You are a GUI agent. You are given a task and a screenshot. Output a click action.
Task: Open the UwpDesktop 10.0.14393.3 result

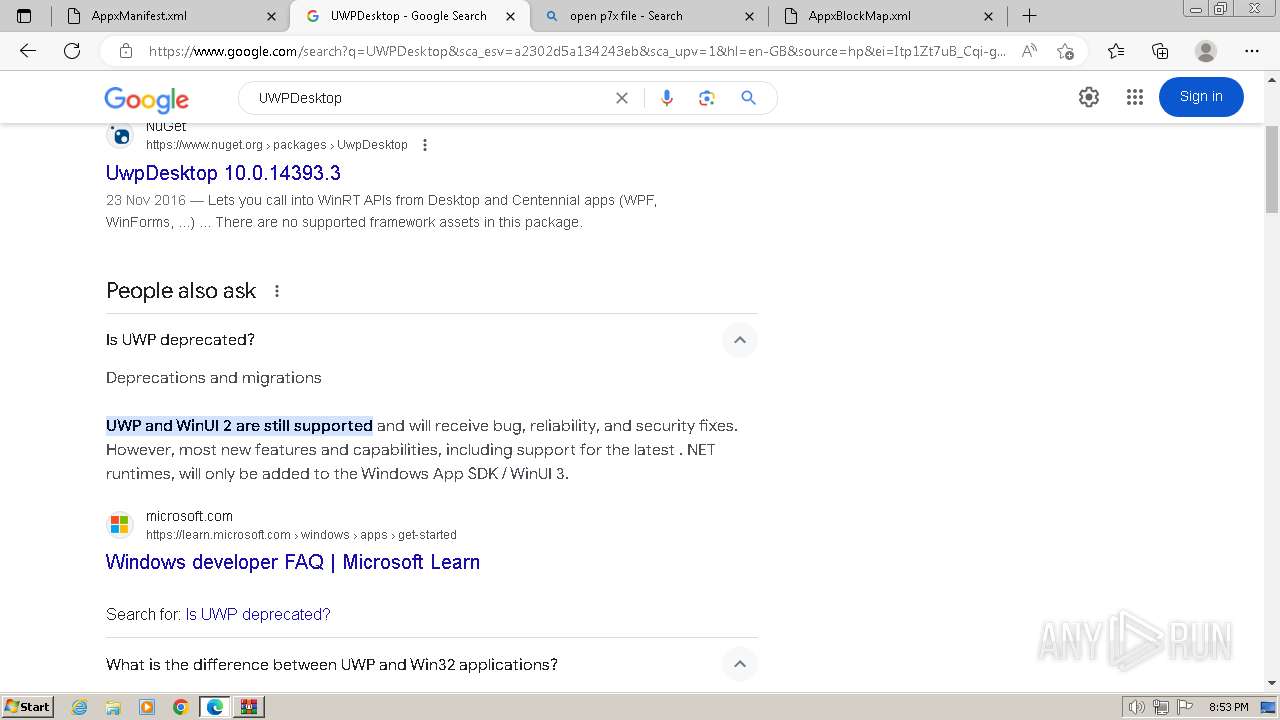point(223,173)
